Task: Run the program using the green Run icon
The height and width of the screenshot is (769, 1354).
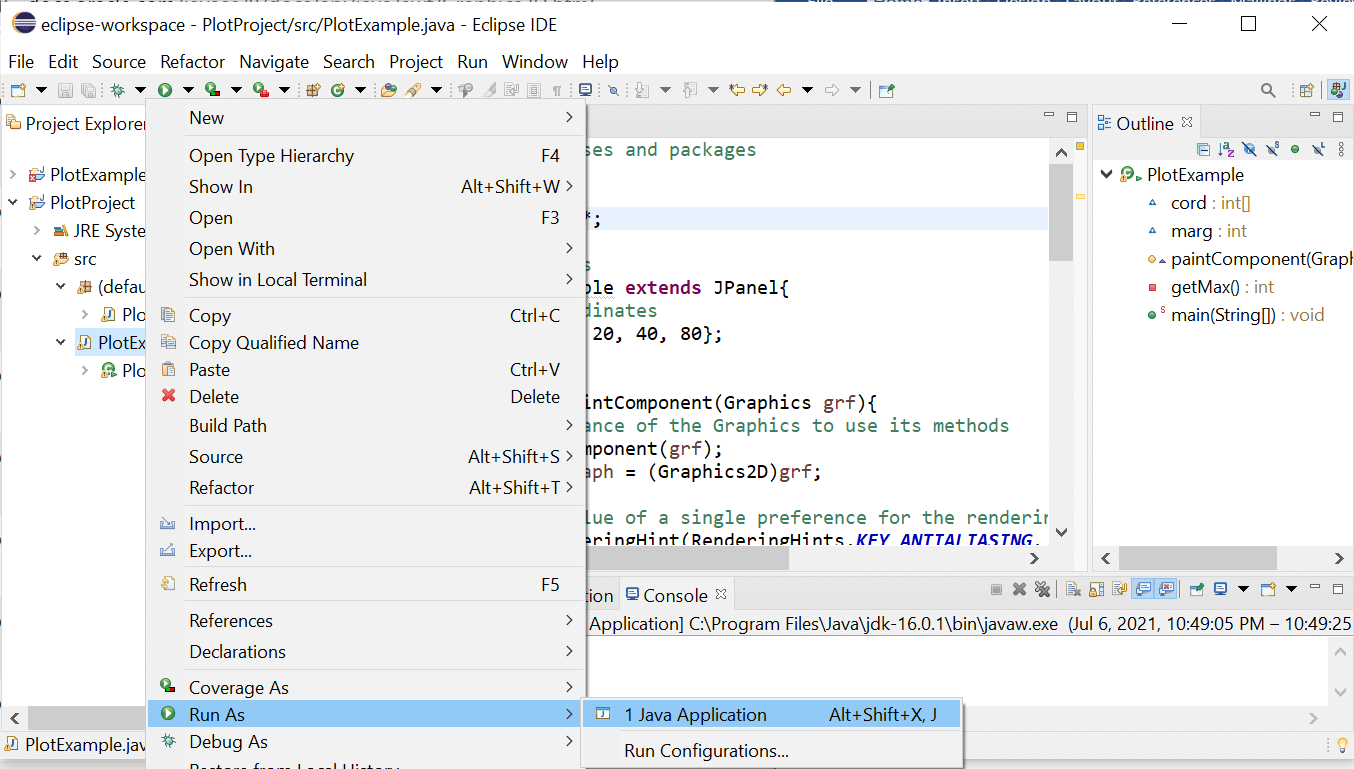Action: tap(165, 89)
